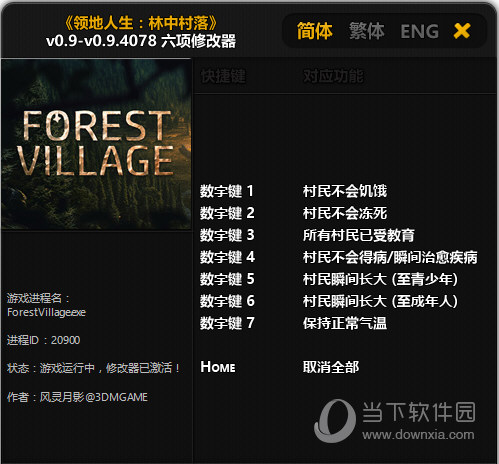Click function 村民不会得病/瞬间治愈疾病

(x=390, y=257)
